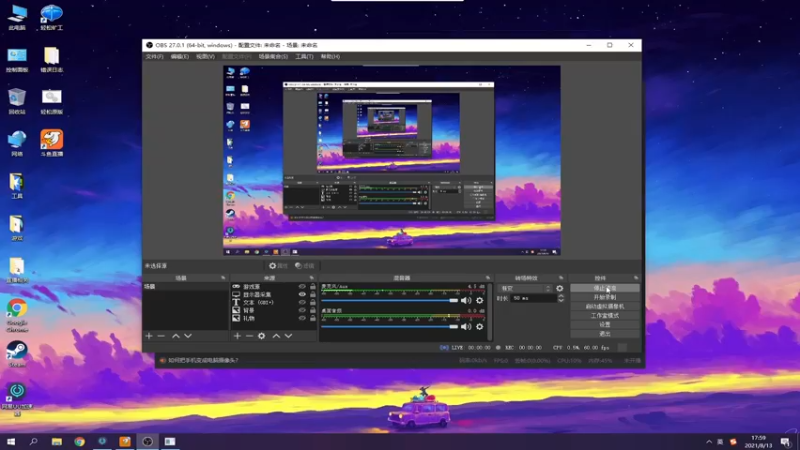The height and width of the screenshot is (450, 800).
Task: Toggle visibility of 礼物 source
Action: (x=302, y=318)
